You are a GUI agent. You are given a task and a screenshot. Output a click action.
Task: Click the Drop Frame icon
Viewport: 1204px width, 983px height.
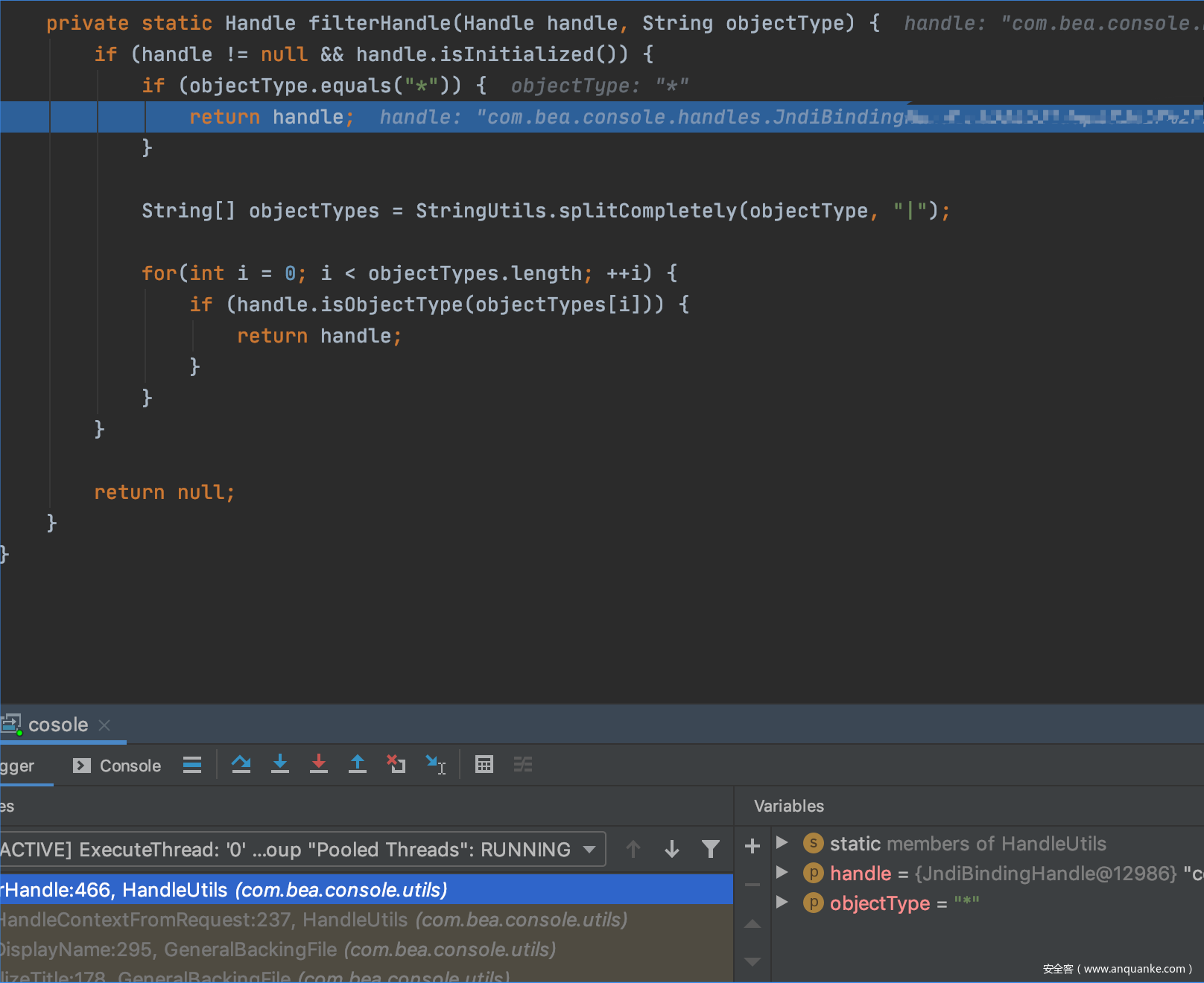coord(396,765)
